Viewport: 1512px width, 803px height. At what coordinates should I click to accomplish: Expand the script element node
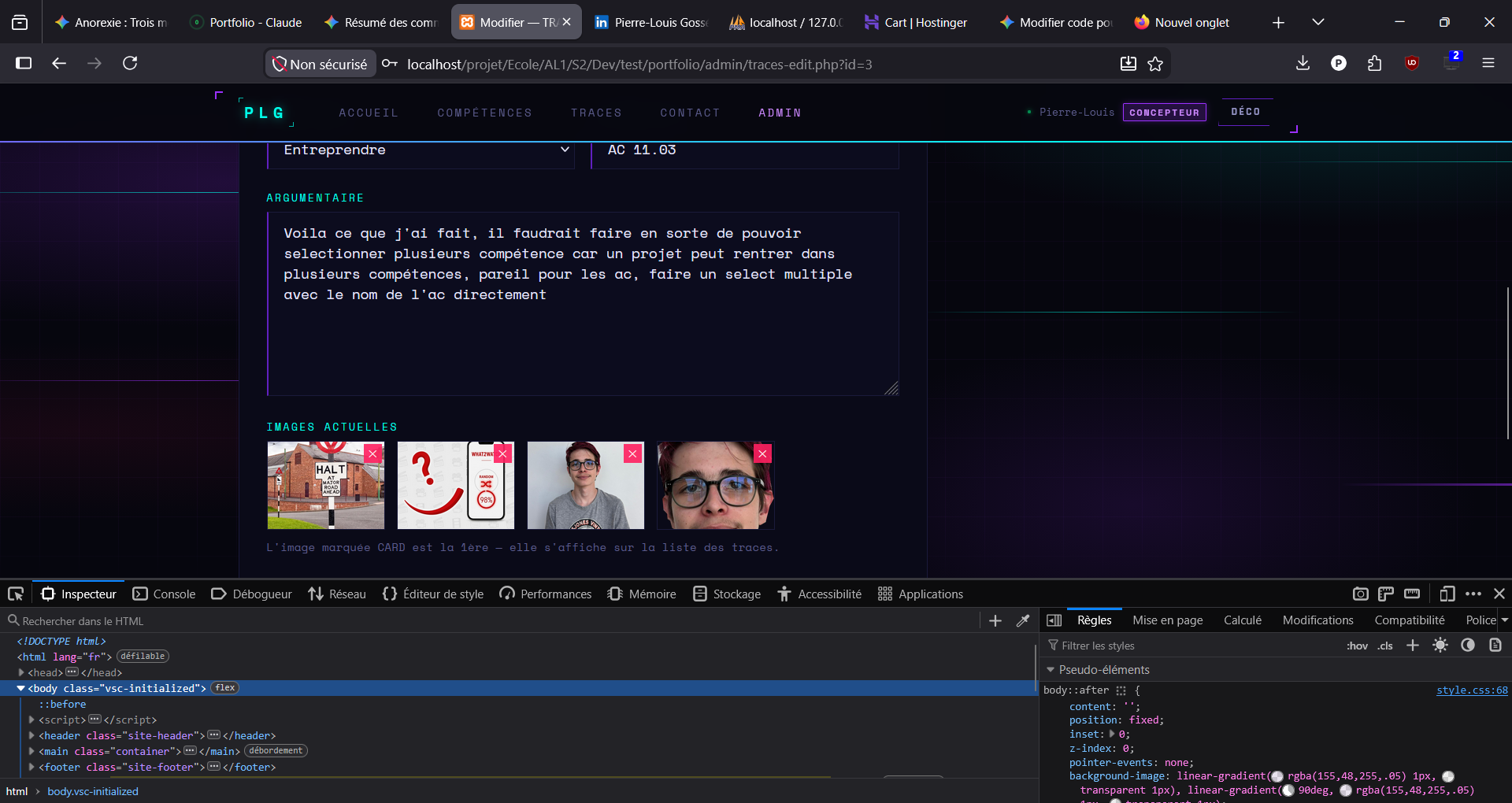point(31,720)
